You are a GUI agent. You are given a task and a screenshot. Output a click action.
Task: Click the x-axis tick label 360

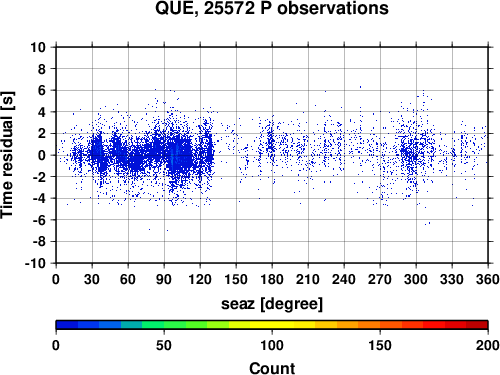pyautogui.click(x=488, y=279)
